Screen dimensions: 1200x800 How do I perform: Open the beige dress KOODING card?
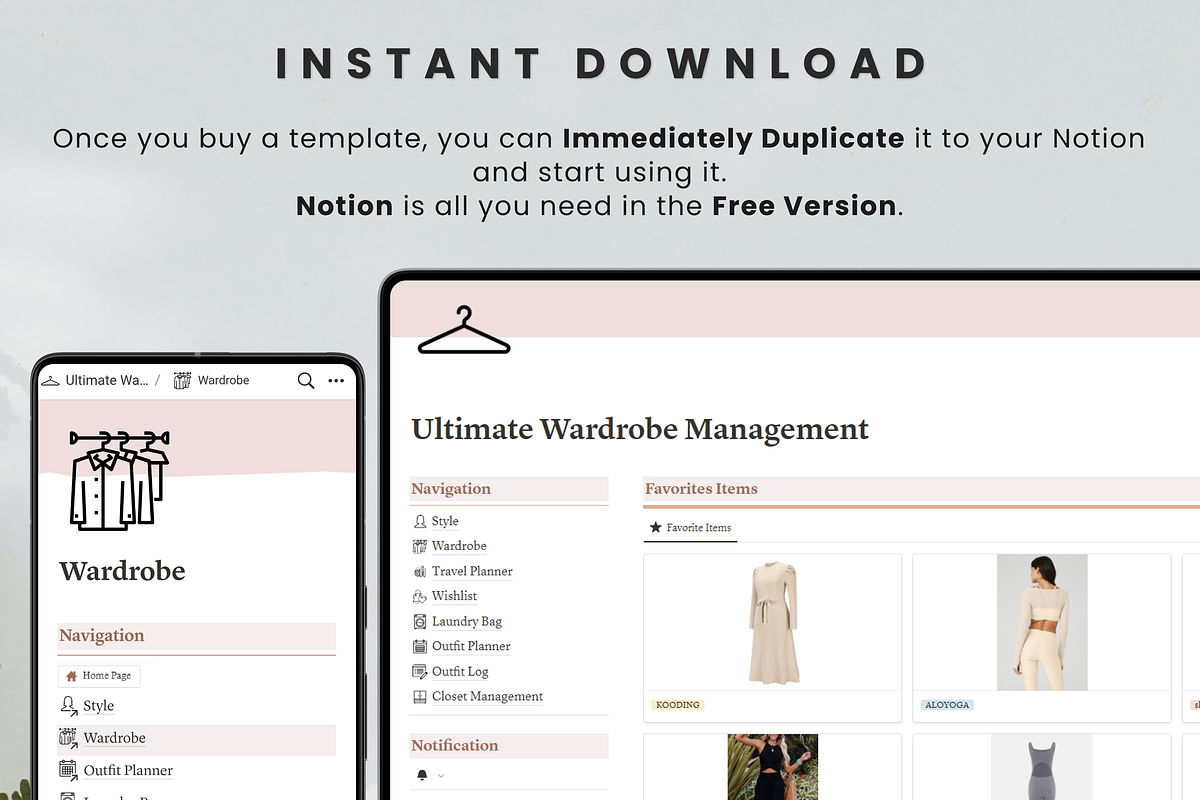[x=772, y=638]
